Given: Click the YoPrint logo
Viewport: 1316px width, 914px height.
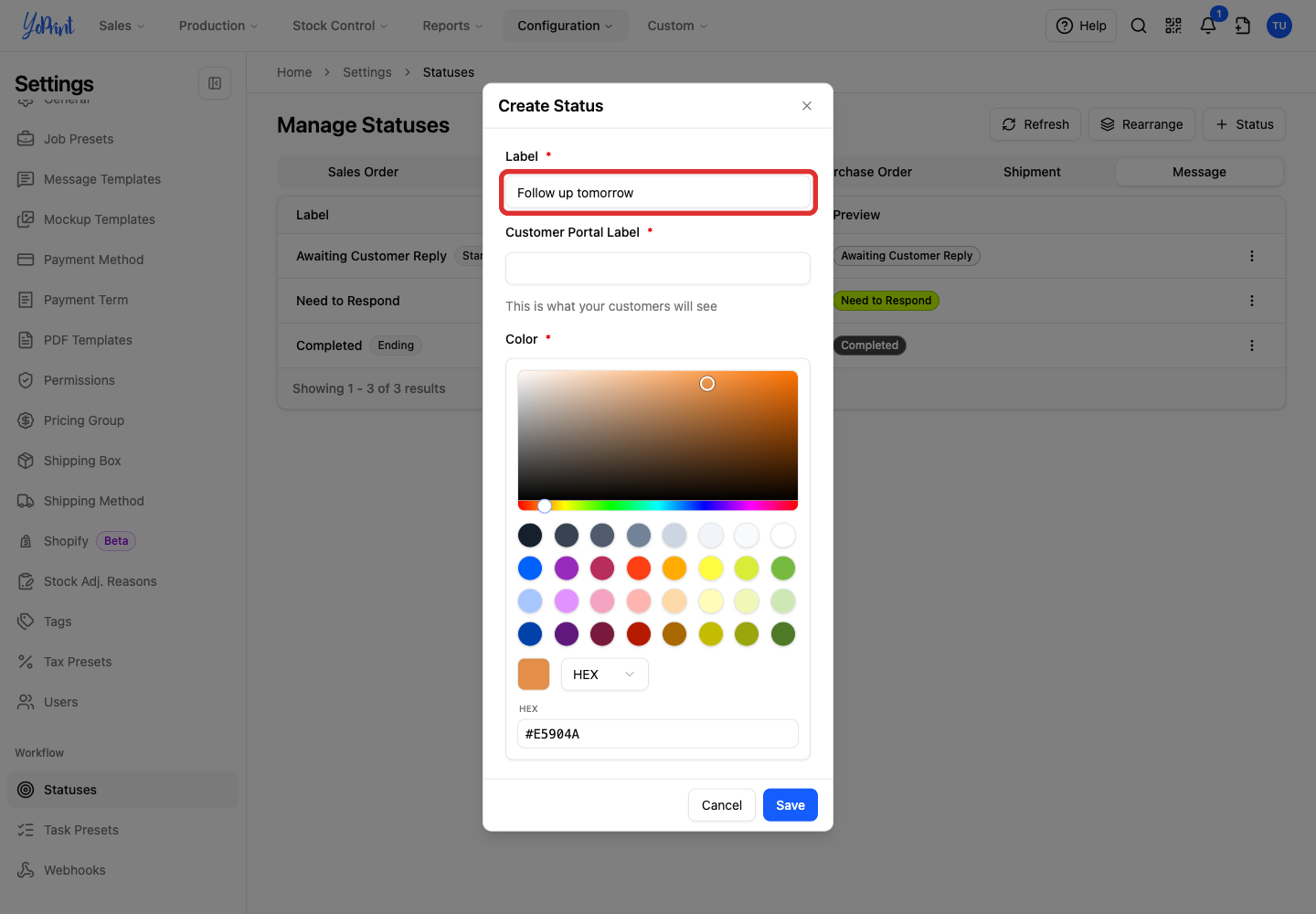Looking at the screenshot, I should click(48, 26).
